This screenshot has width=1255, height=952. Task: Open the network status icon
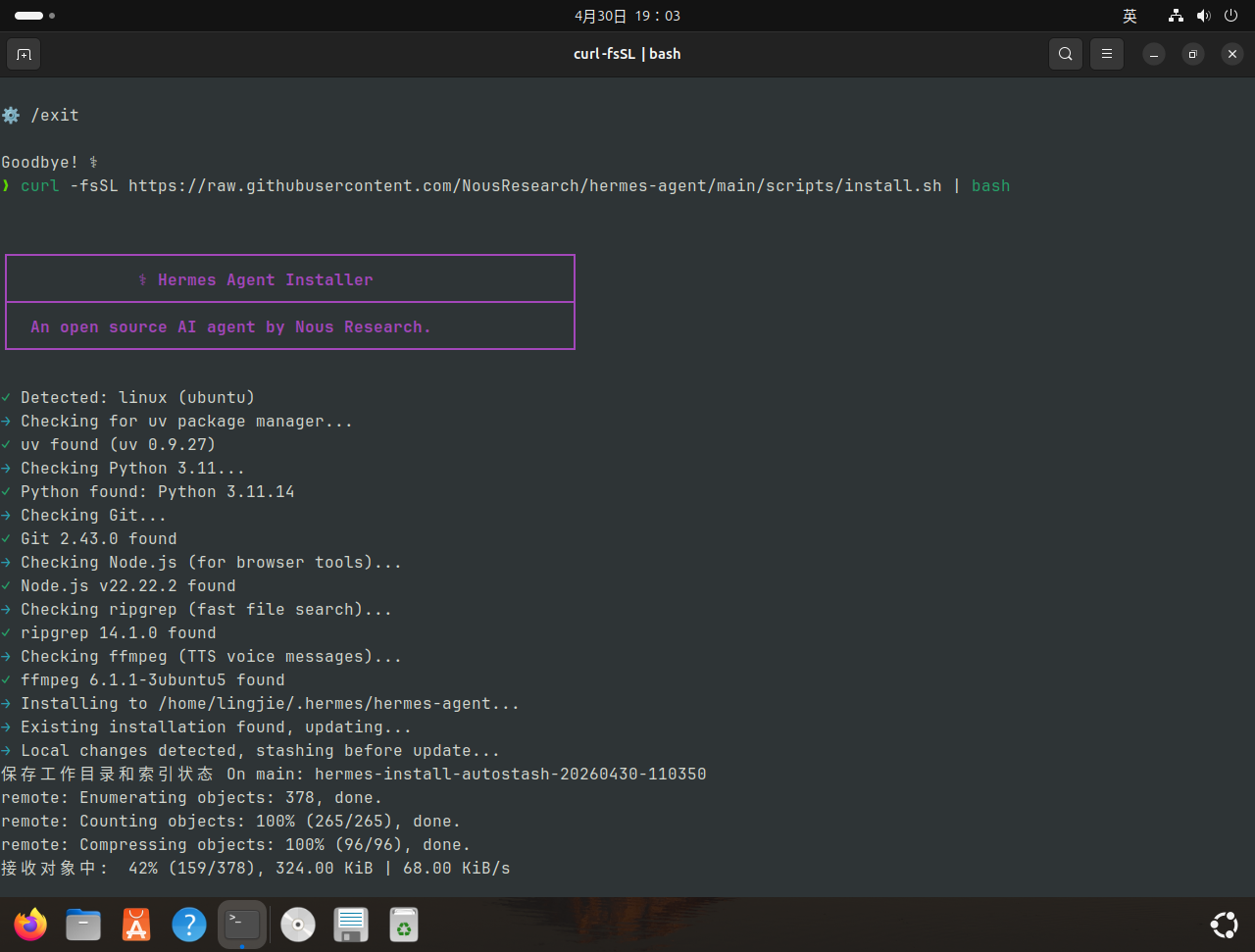[1176, 16]
